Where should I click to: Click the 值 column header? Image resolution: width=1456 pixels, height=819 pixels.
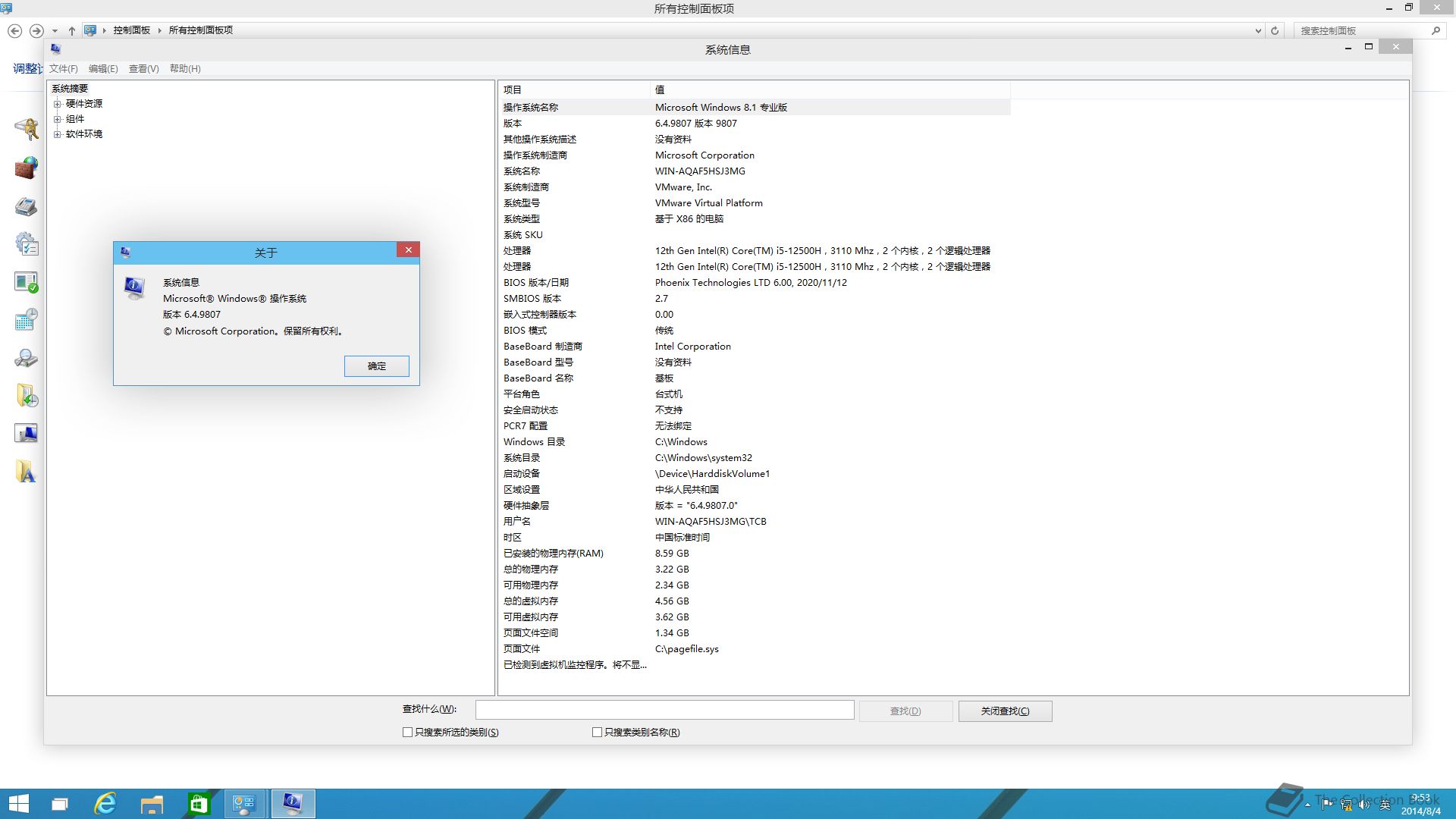pyautogui.click(x=830, y=89)
